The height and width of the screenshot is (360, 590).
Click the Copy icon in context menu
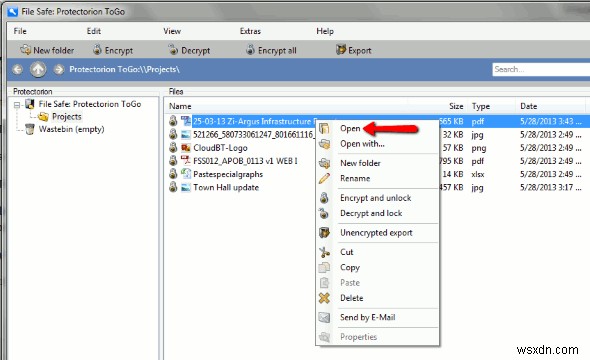324,267
